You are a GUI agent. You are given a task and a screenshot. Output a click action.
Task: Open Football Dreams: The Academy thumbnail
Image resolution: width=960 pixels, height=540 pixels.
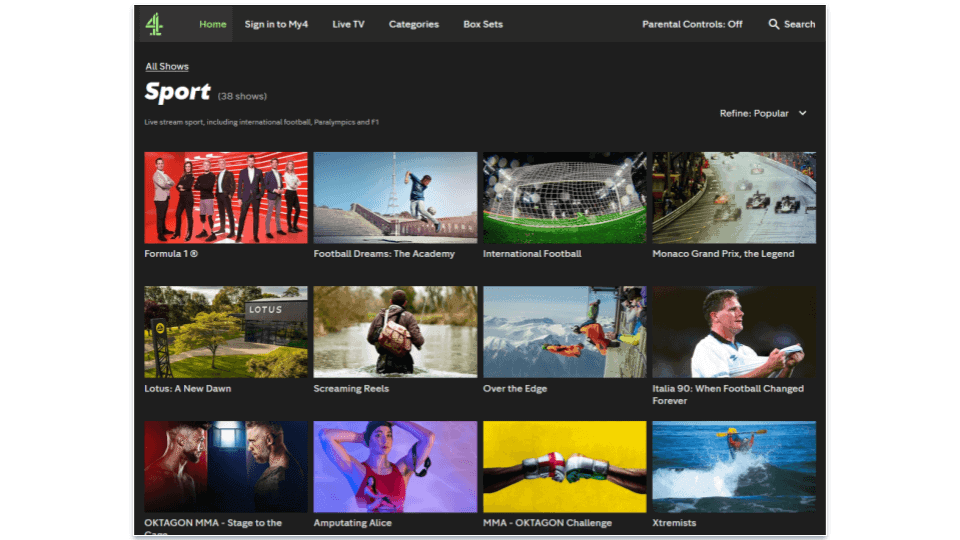[x=395, y=197]
